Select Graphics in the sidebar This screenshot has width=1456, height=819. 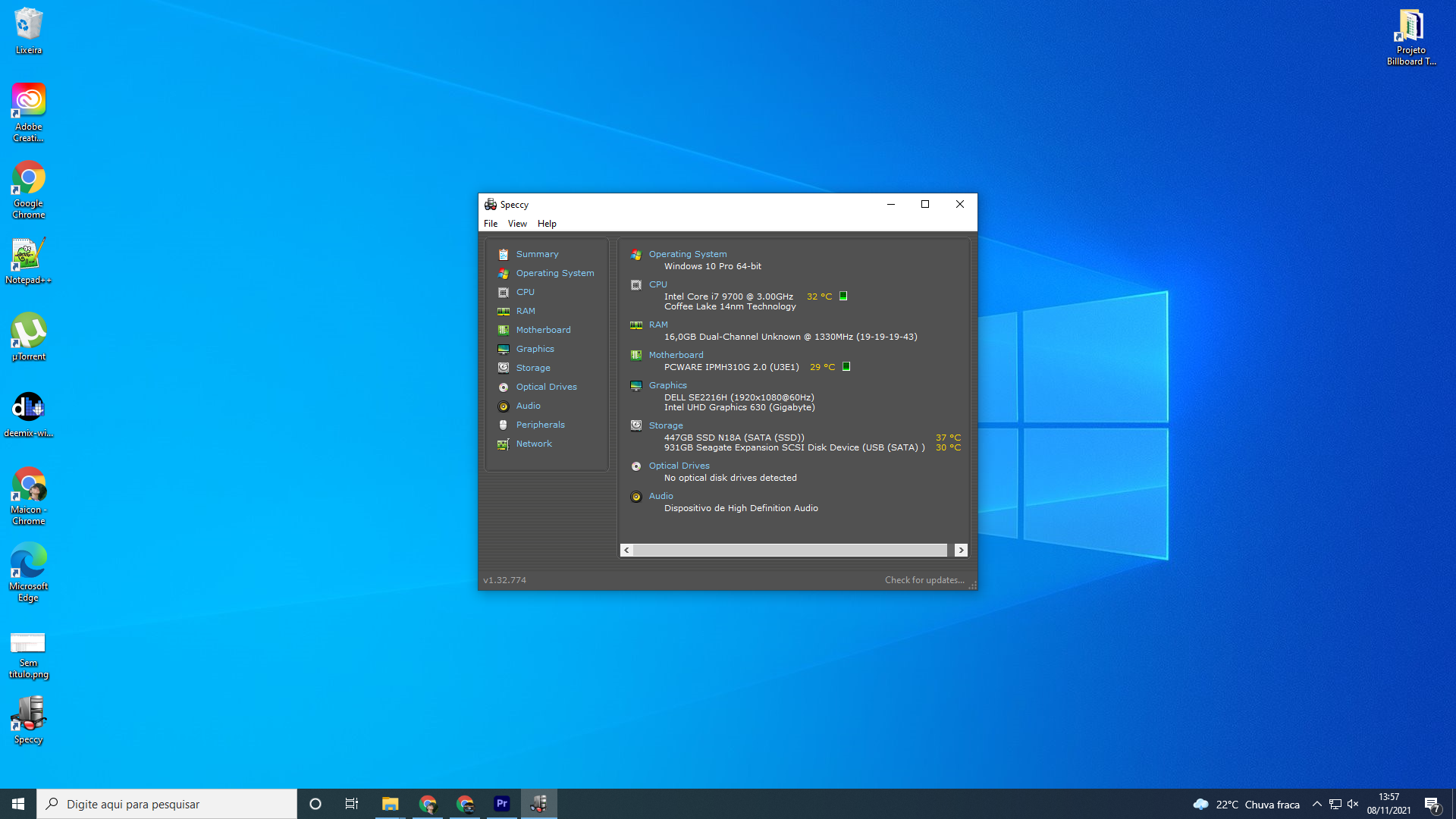[x=535, y=349]
